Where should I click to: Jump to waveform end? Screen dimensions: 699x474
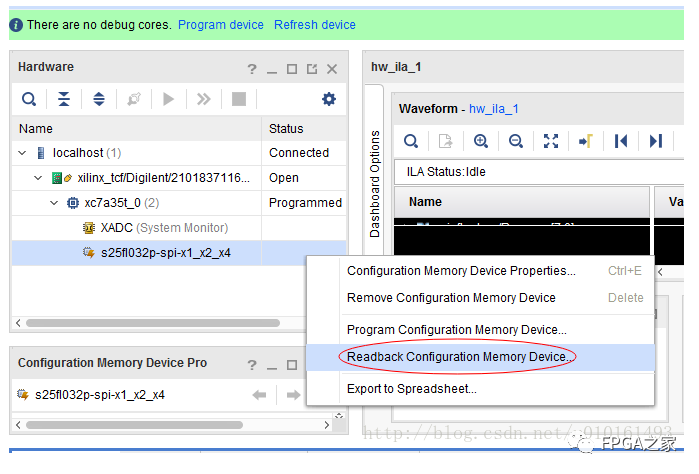(656, 142)
